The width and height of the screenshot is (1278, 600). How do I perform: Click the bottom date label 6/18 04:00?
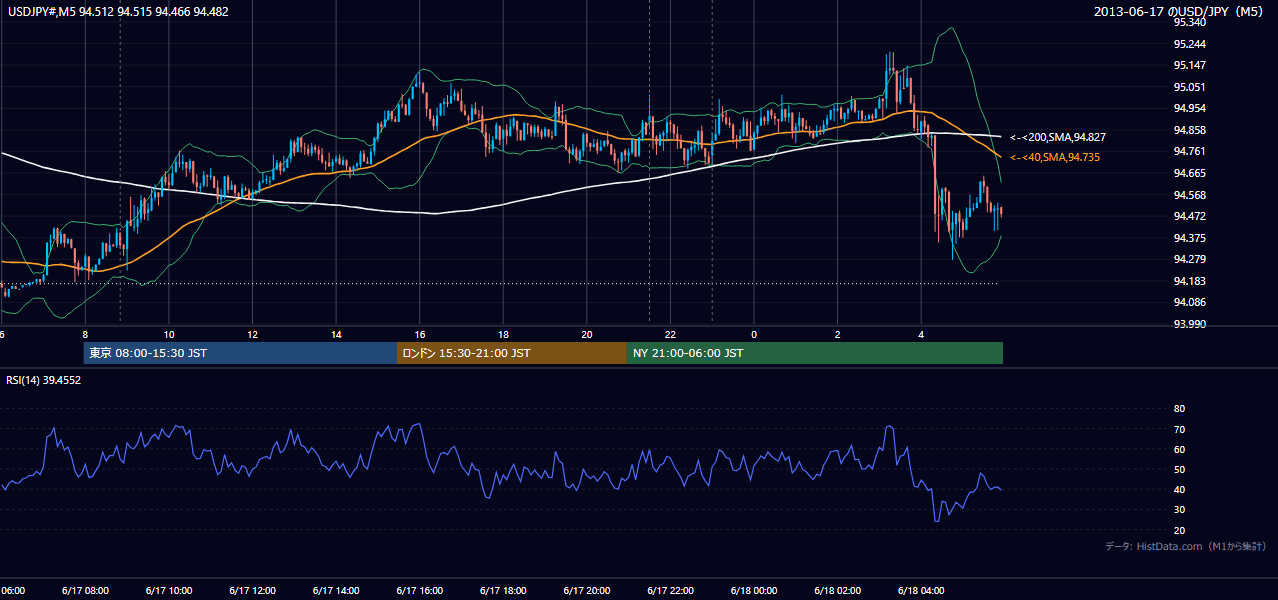921,591
